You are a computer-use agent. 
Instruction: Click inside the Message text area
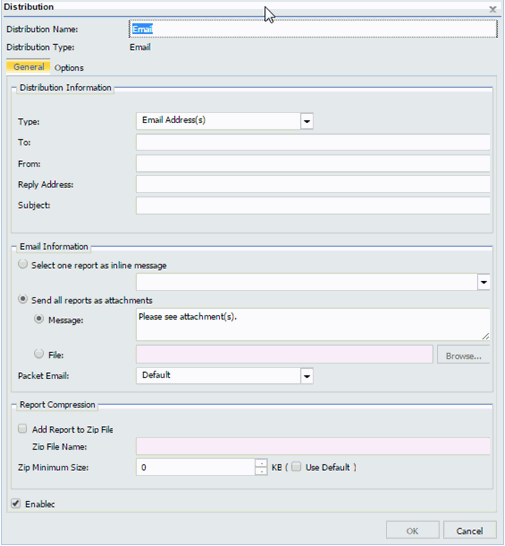(313, 325)
